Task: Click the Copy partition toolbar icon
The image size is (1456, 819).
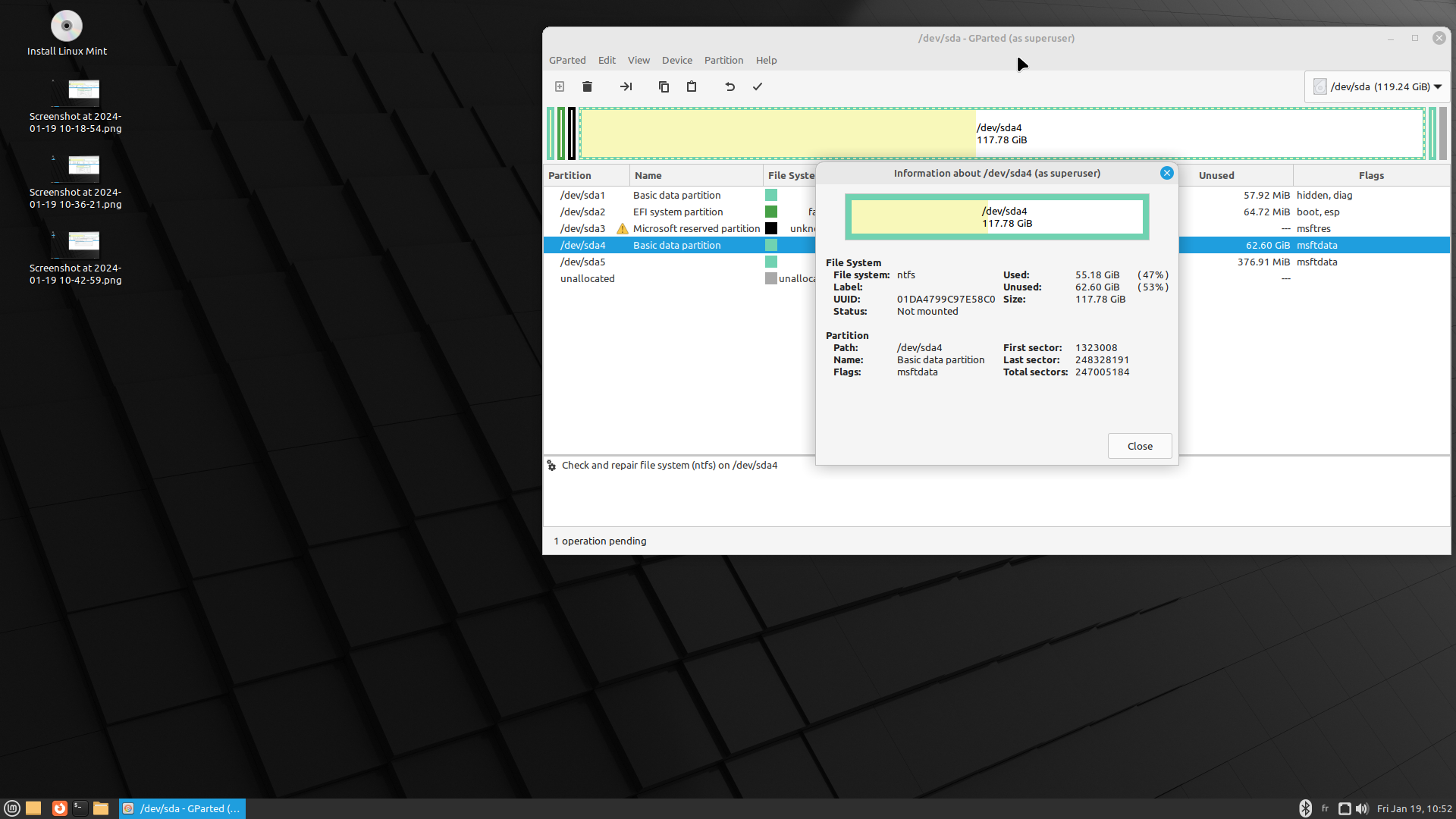Action: (664, 86)
